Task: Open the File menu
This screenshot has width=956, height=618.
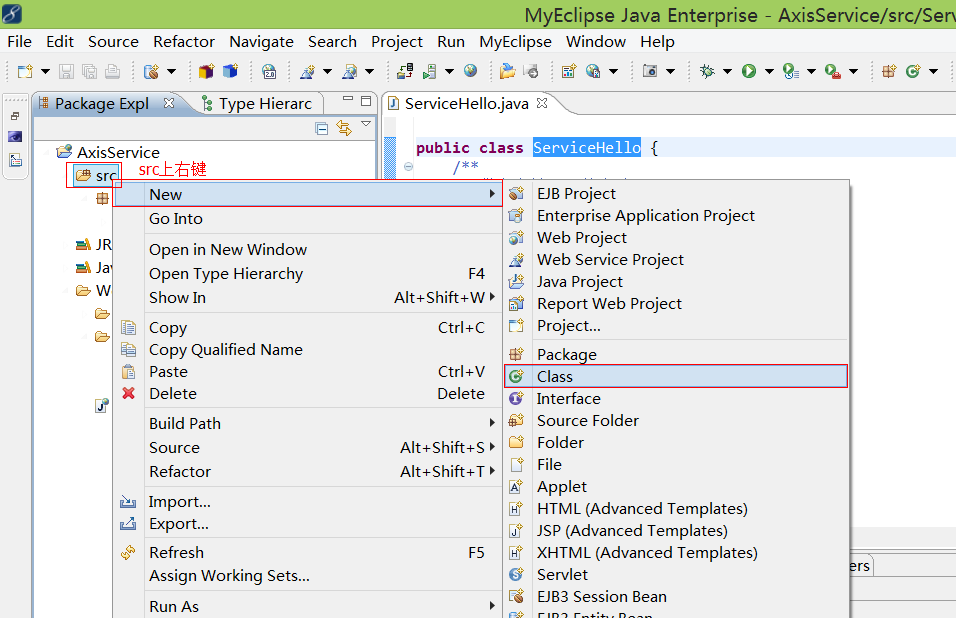Action: [x=20, y=41]
